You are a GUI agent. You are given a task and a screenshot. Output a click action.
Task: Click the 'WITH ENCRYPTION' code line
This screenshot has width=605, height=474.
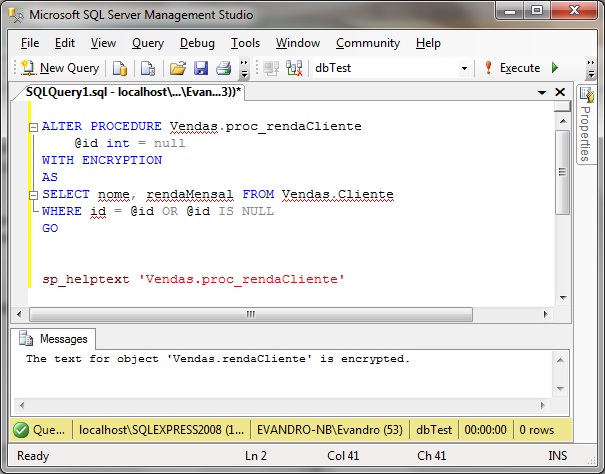click(102, 160)
